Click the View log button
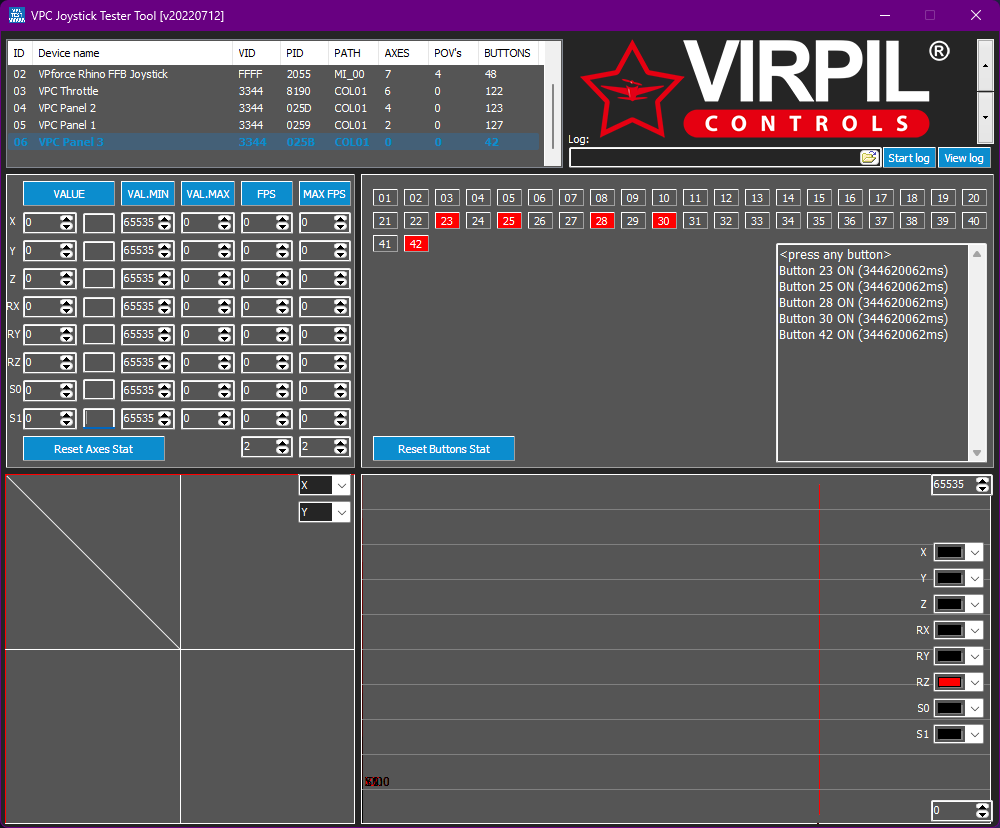 pyautogui.click(x=964, y=158)
